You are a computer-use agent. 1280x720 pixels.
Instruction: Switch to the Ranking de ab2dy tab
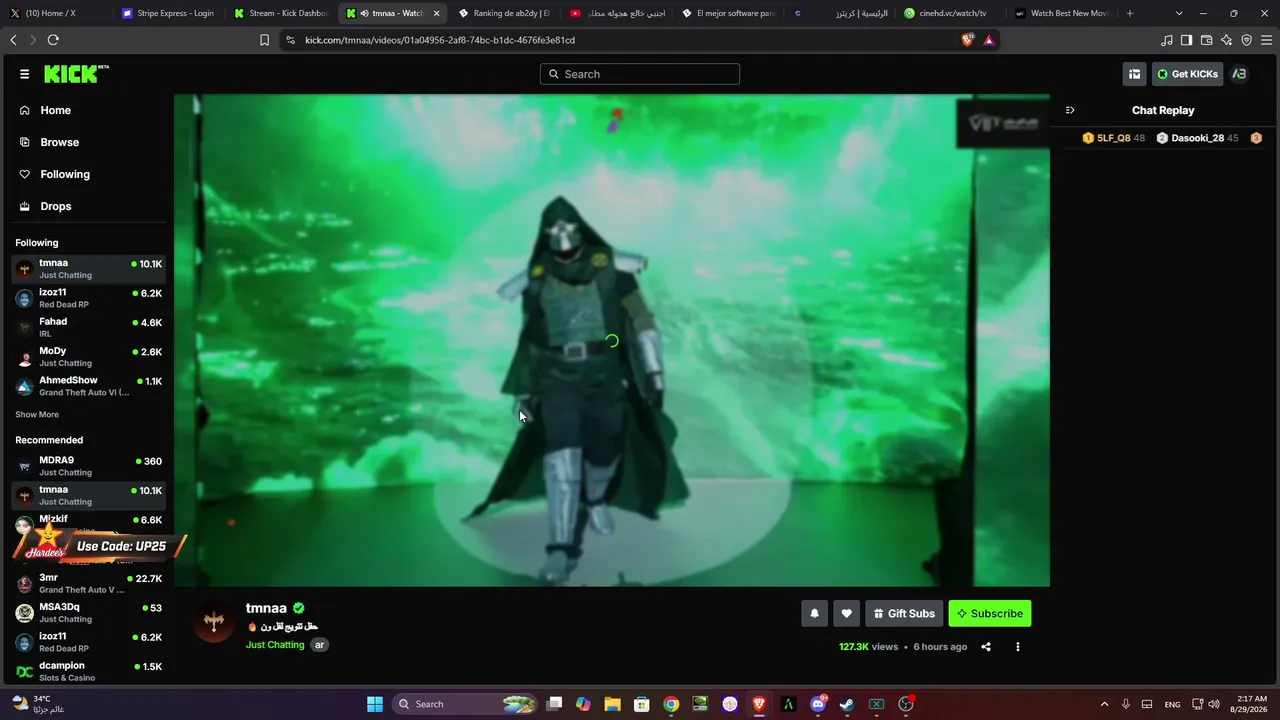click(x=505, y=13)
